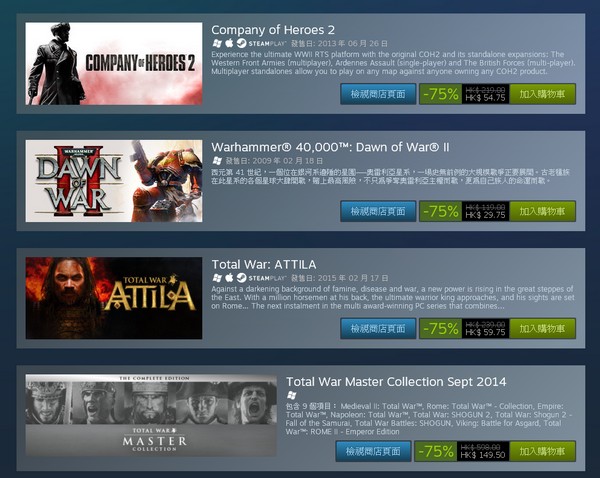Add Company of Heroes 2 to cart
This screenshot has width=600, height=478.
click(542, 94)
